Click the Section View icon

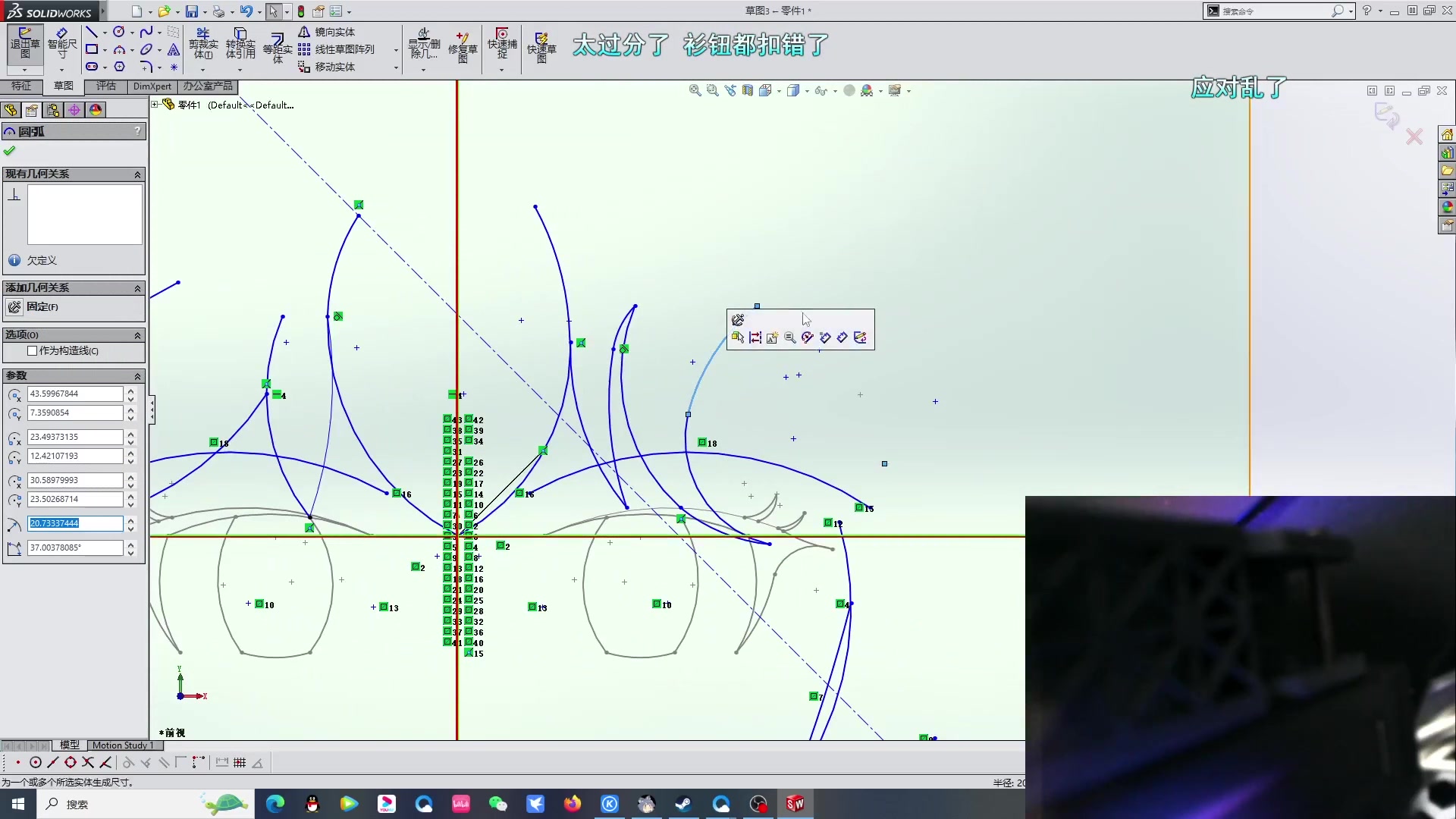(748, 90)
